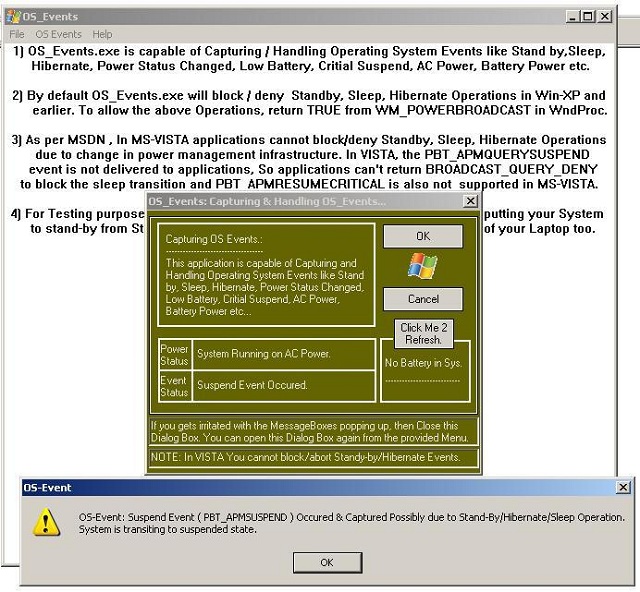
Task: Click paragraph 2 mentioning WM_POWERBROADCAST
Action: click(x=310, y=103)
